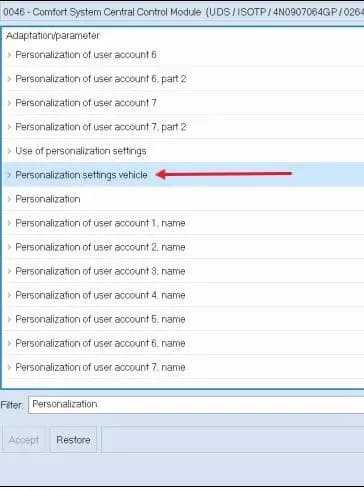
Task: Click the Adaptation/parameter column header
Action: (x=53, y=36)
